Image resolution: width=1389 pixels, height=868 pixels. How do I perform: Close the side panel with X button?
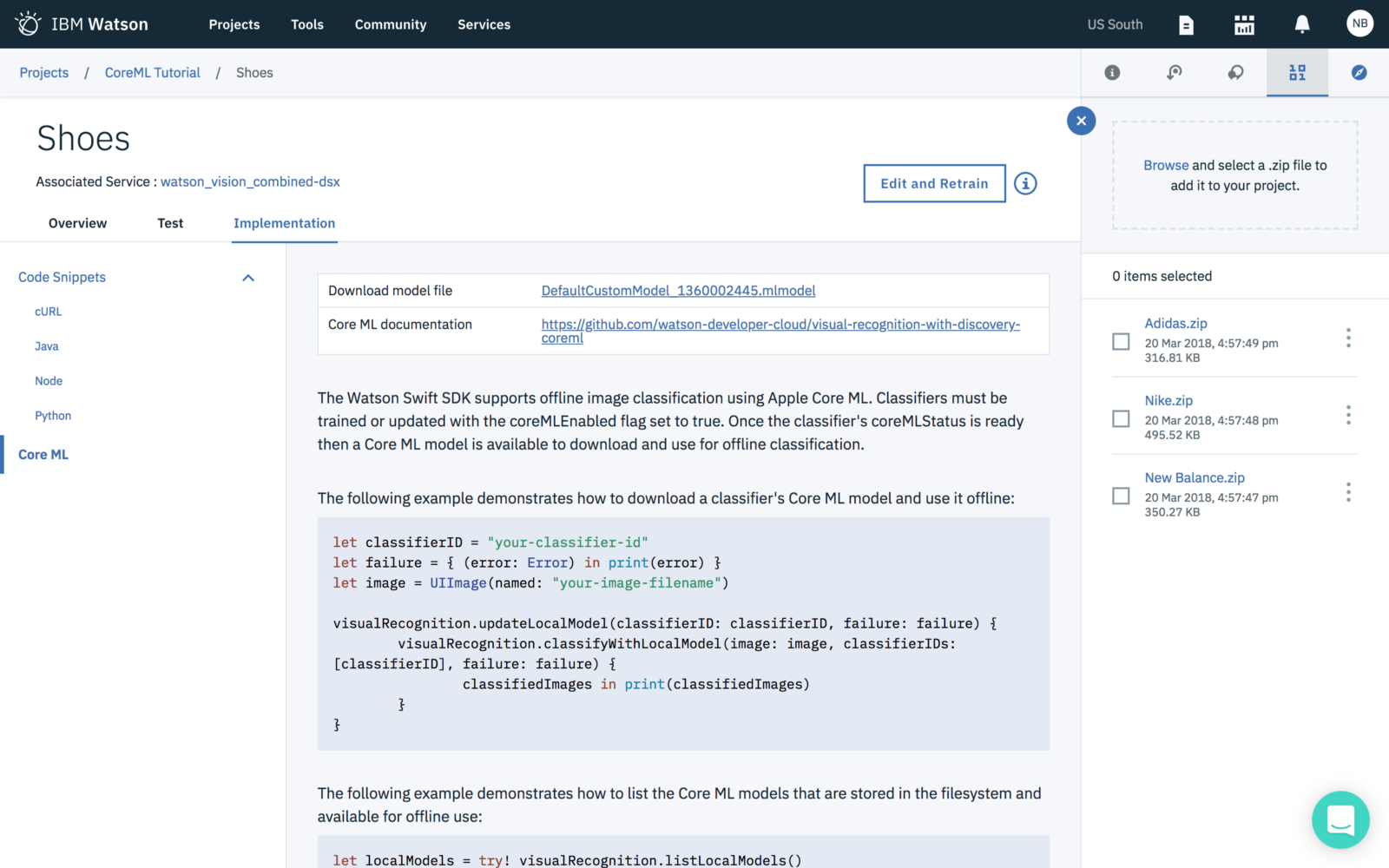pos(1081,121)
